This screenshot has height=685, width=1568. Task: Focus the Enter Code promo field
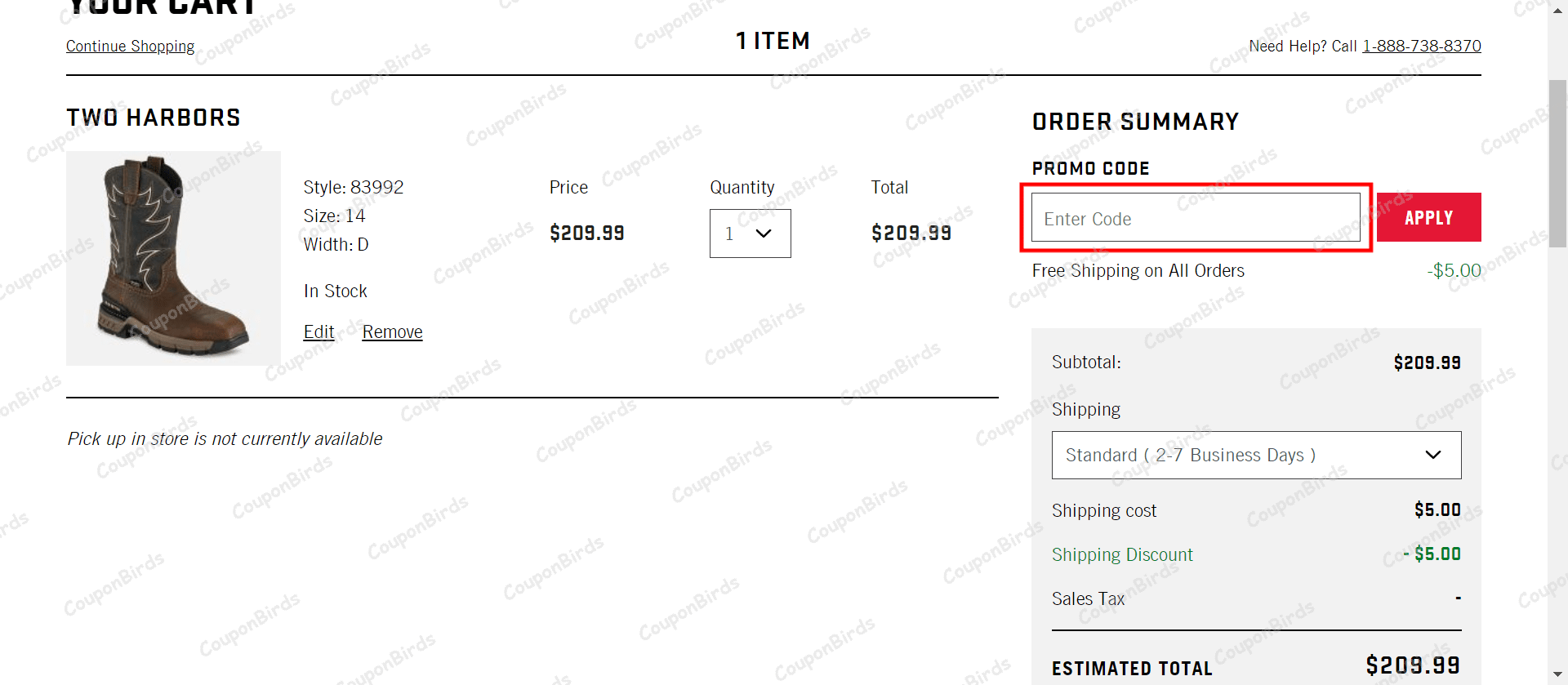click(1195, 218)
